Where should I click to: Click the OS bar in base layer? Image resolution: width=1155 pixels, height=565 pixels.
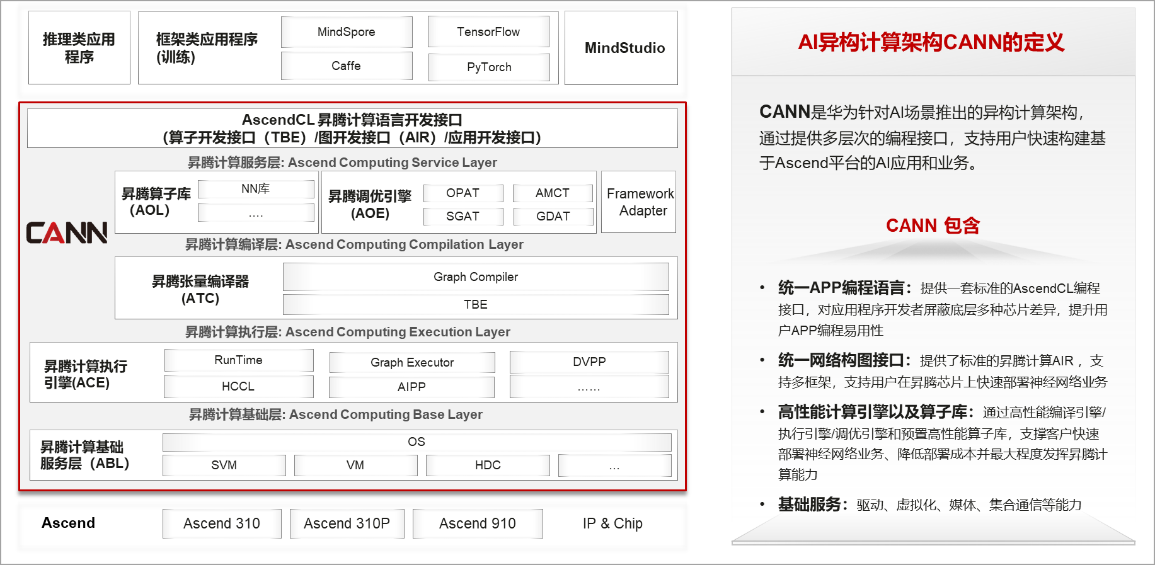416,442
